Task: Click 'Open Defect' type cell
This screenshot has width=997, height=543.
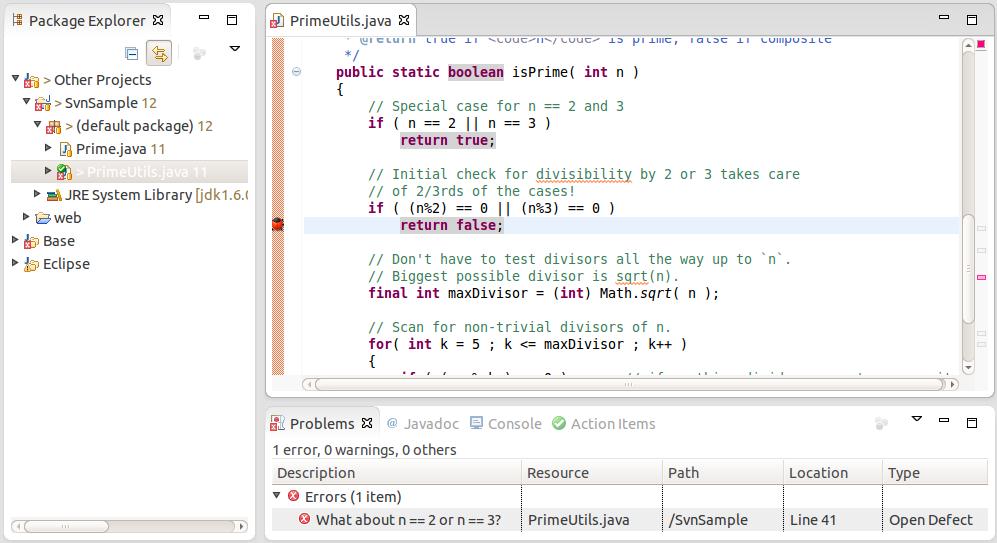Action: 930,519
